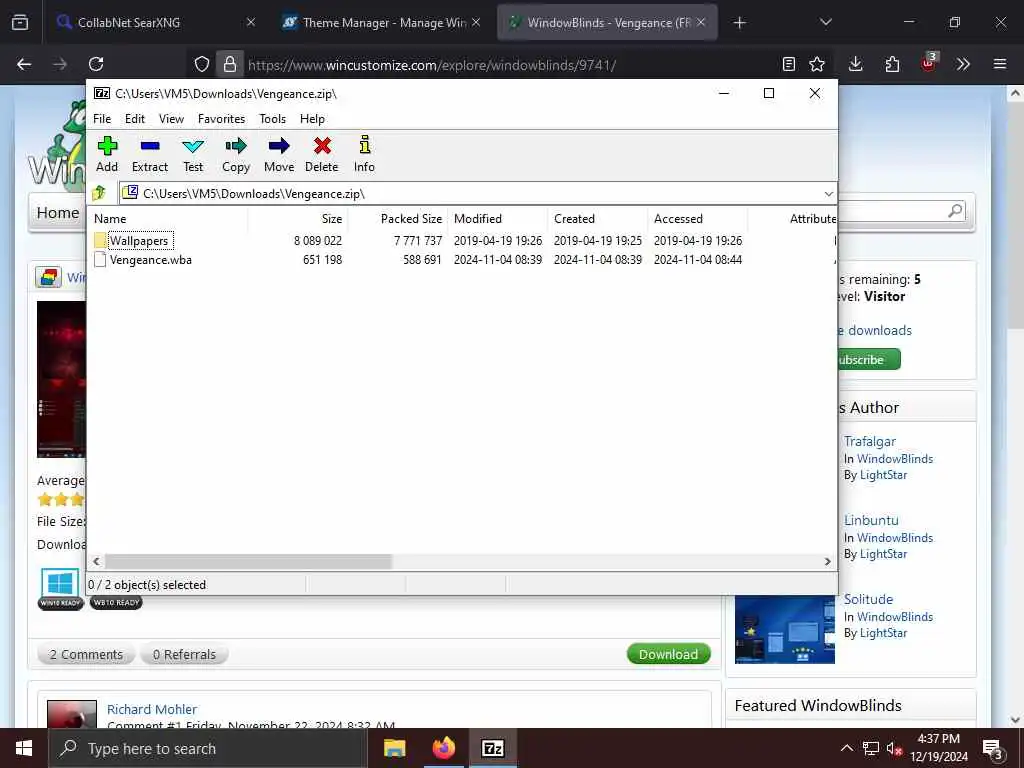Open the Firefox View icon

[x=20, y=23]
